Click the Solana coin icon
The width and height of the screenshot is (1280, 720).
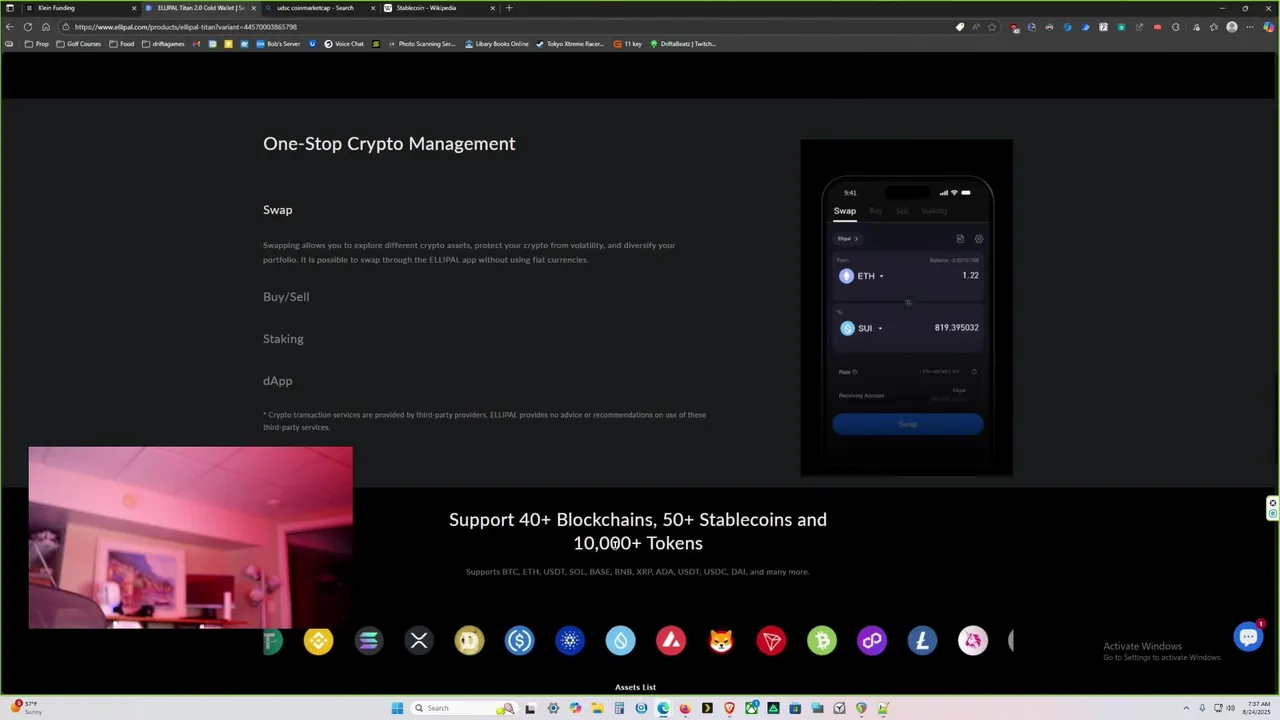click(369, 641)
